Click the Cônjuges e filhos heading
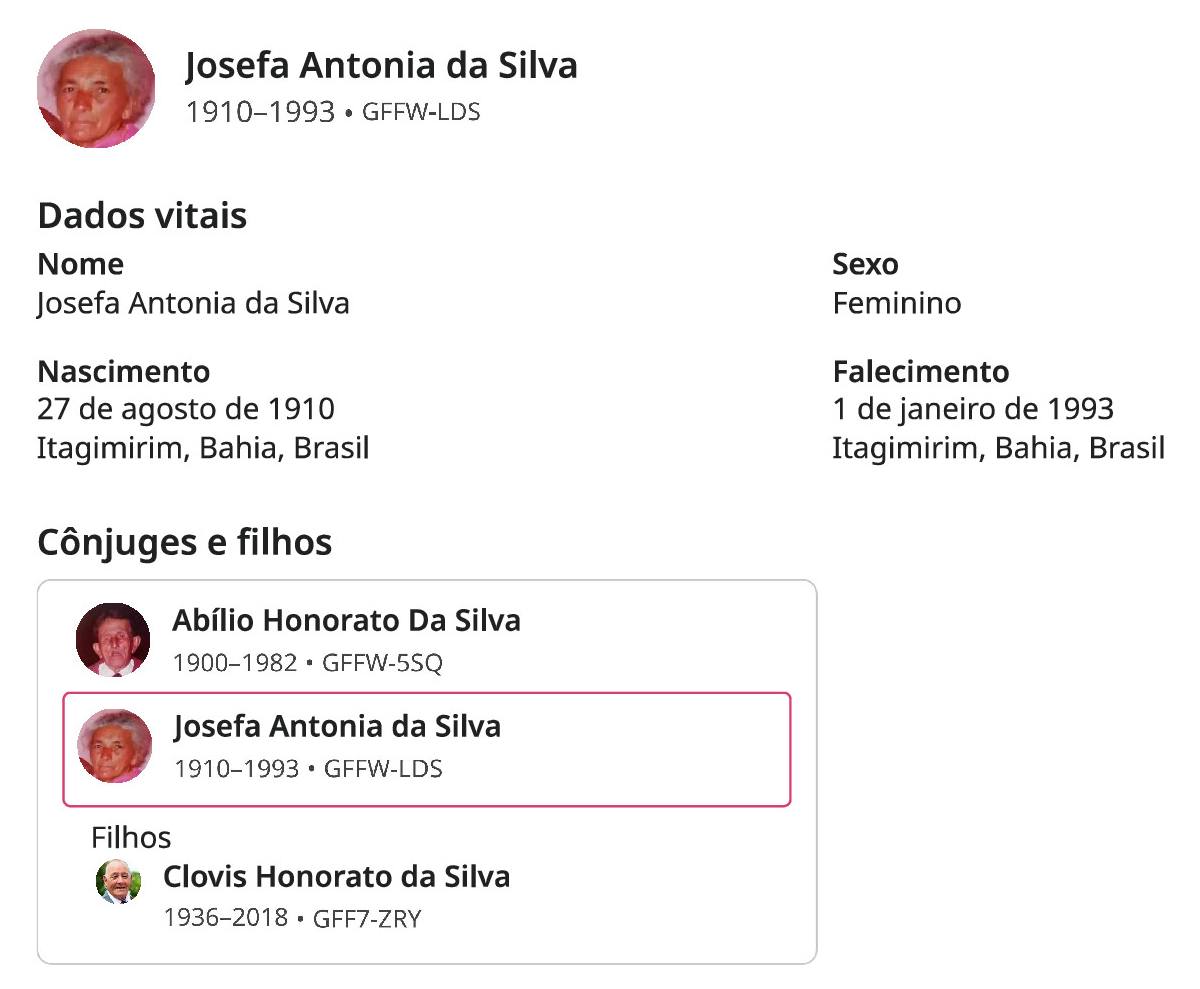 click(184, 543)
